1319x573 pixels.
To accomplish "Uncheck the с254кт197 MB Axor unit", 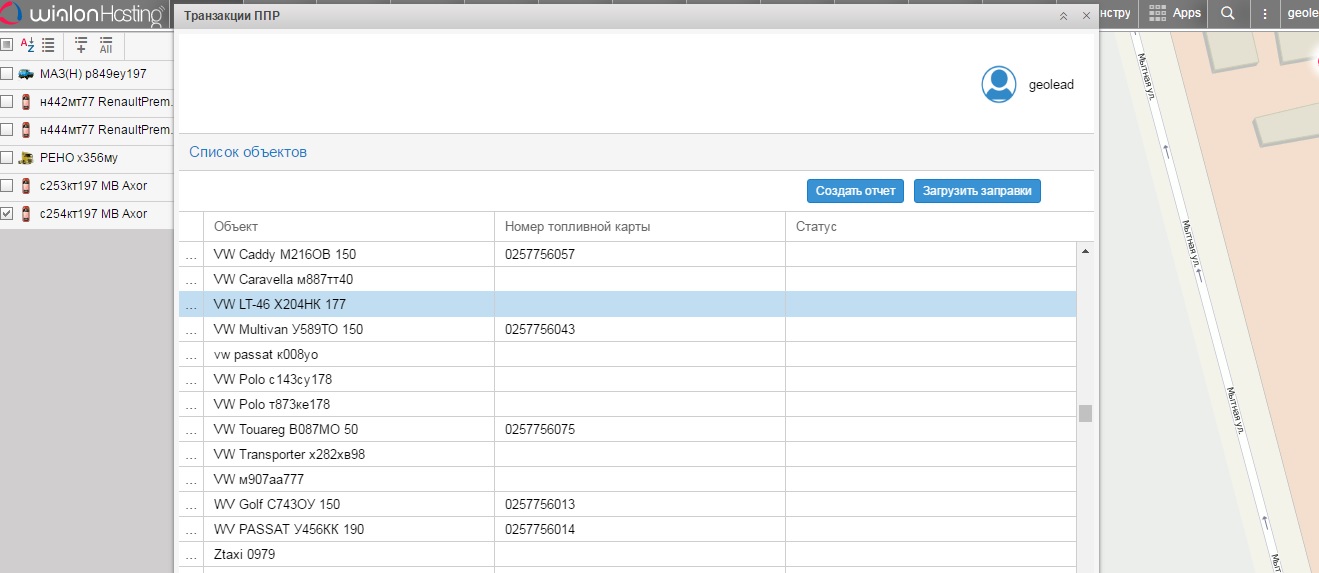I will click(7, 214).
